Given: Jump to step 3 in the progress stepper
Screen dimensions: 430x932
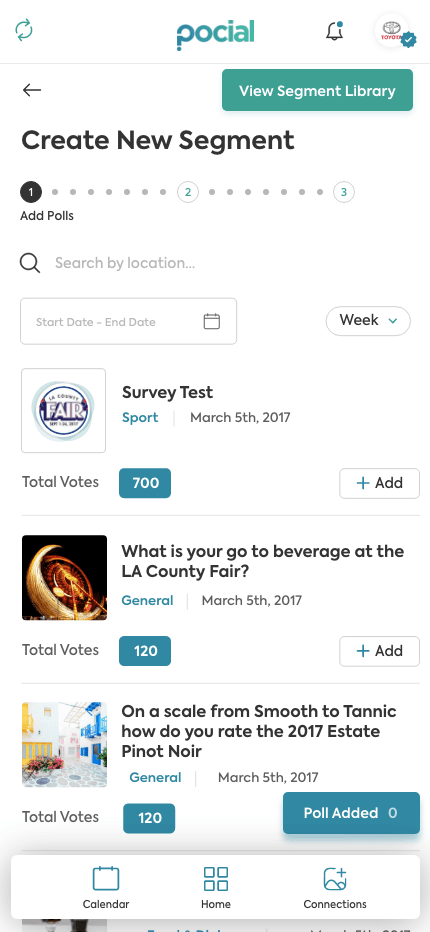Looking at the screenshot, I should [x=344, y=192].
